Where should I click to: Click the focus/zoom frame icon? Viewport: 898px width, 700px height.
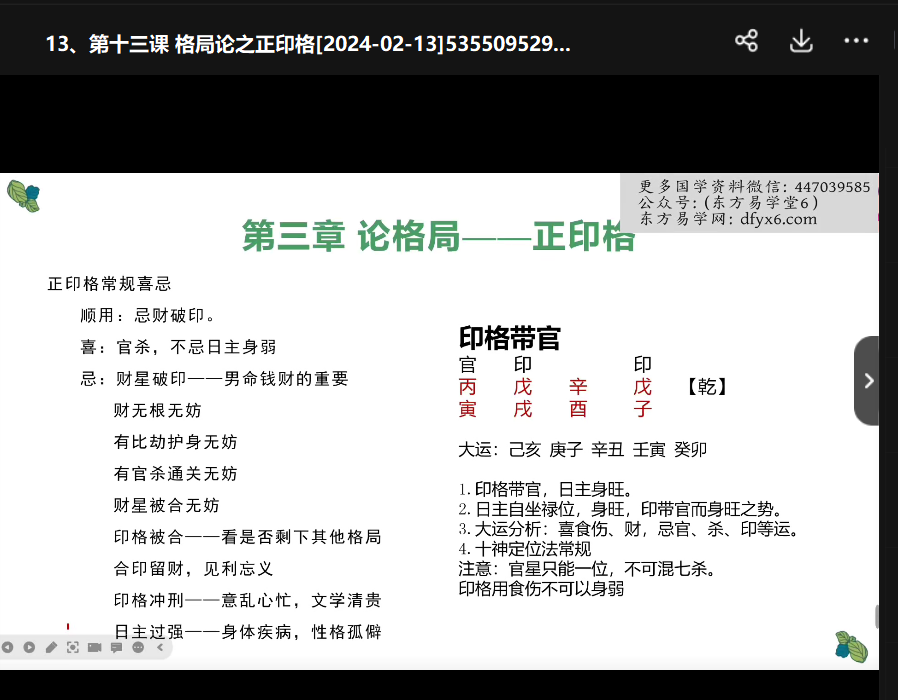pyautogui.click(x=73, y=647)
